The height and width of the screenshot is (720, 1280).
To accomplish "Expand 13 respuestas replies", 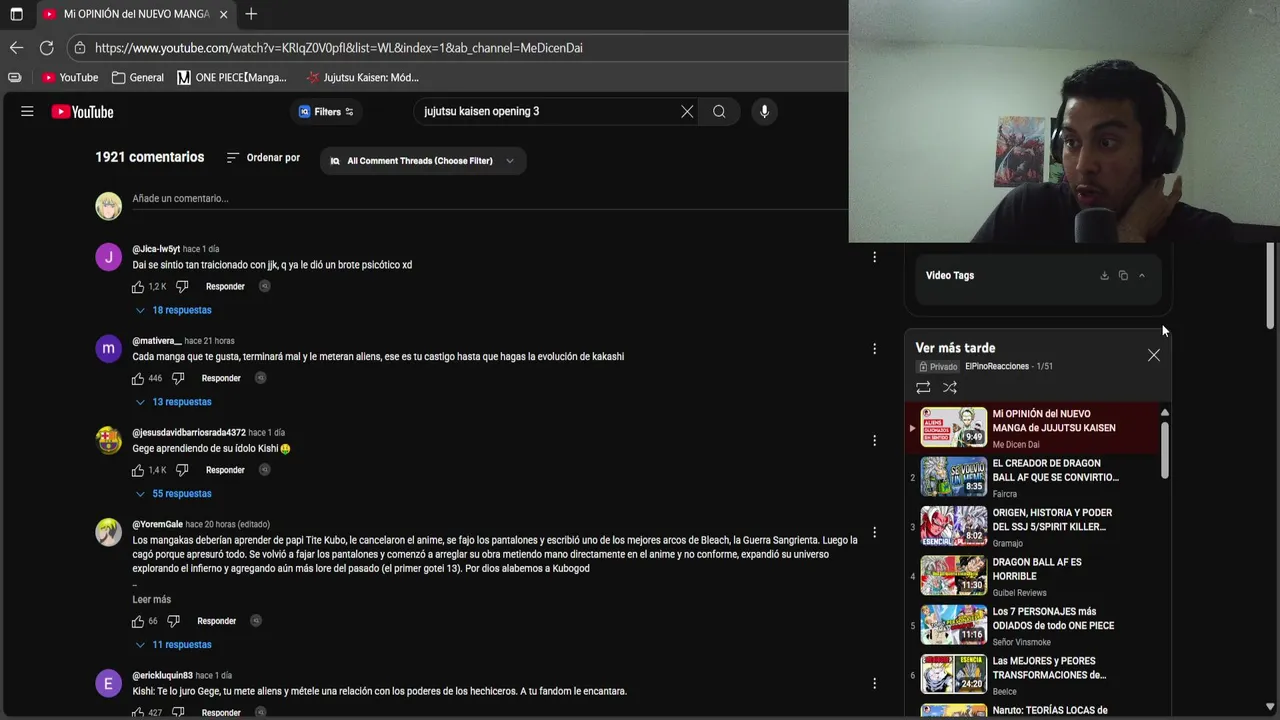I will point(173,402).
